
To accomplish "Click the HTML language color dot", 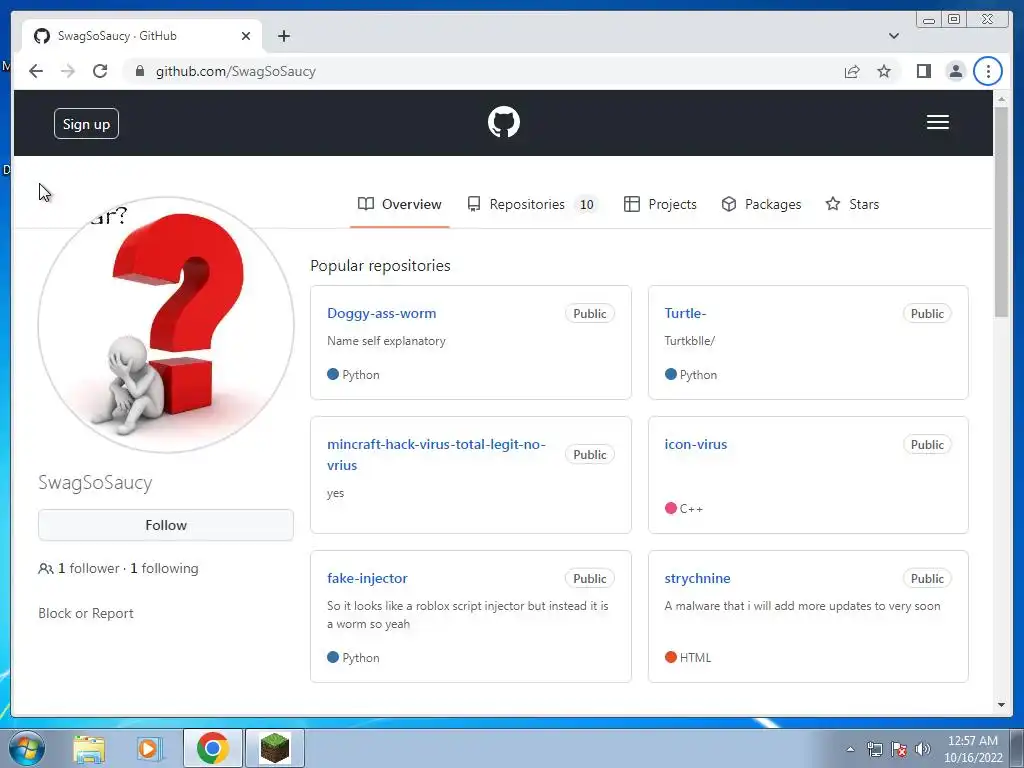I will (670, 657).
